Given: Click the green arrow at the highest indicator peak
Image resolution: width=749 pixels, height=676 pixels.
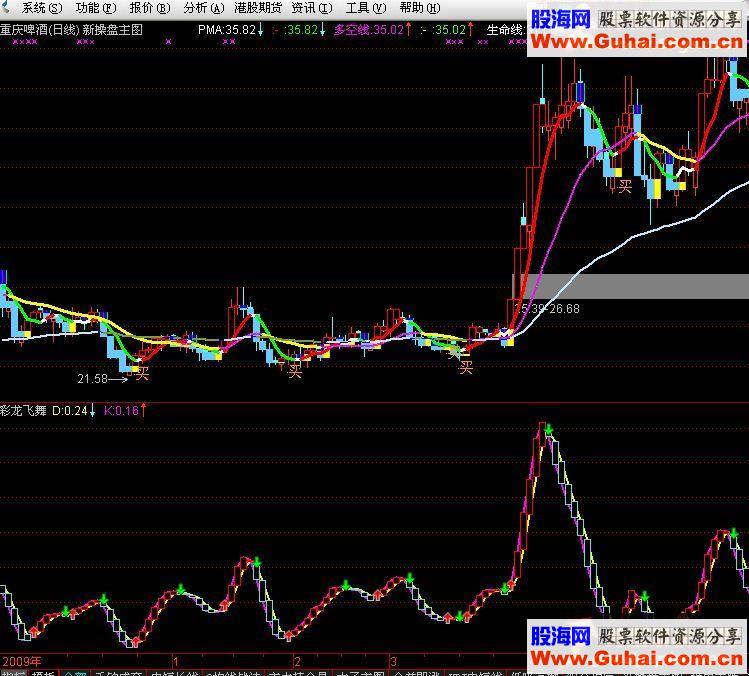Looking at the screenshot, I should click(x=548, y=429).
